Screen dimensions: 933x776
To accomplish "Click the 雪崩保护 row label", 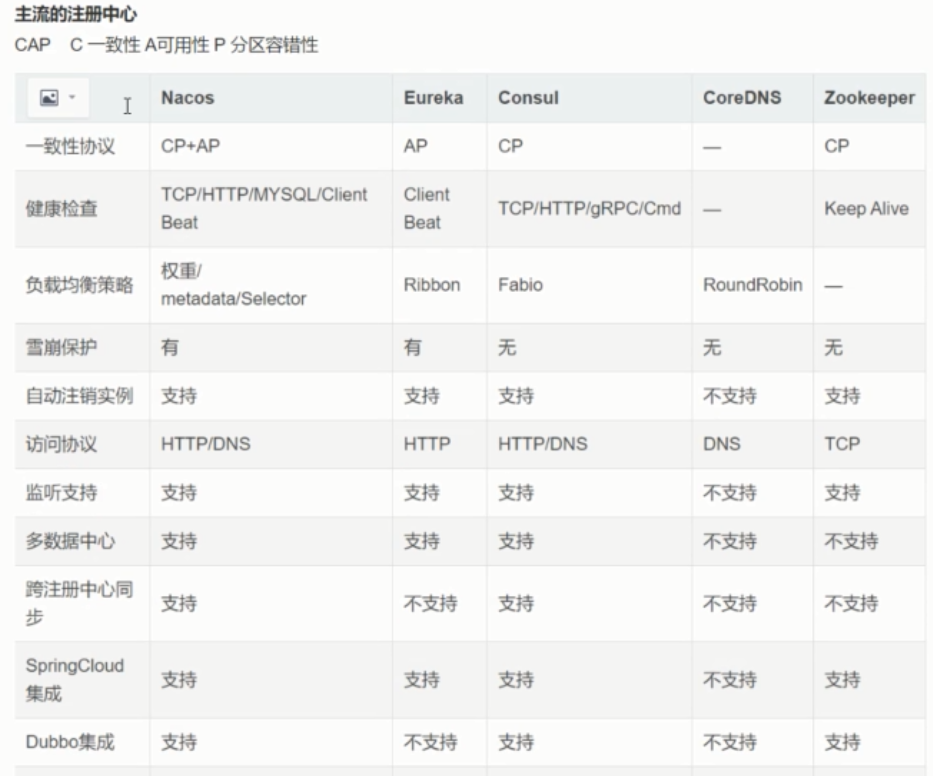I will point(61,348).
